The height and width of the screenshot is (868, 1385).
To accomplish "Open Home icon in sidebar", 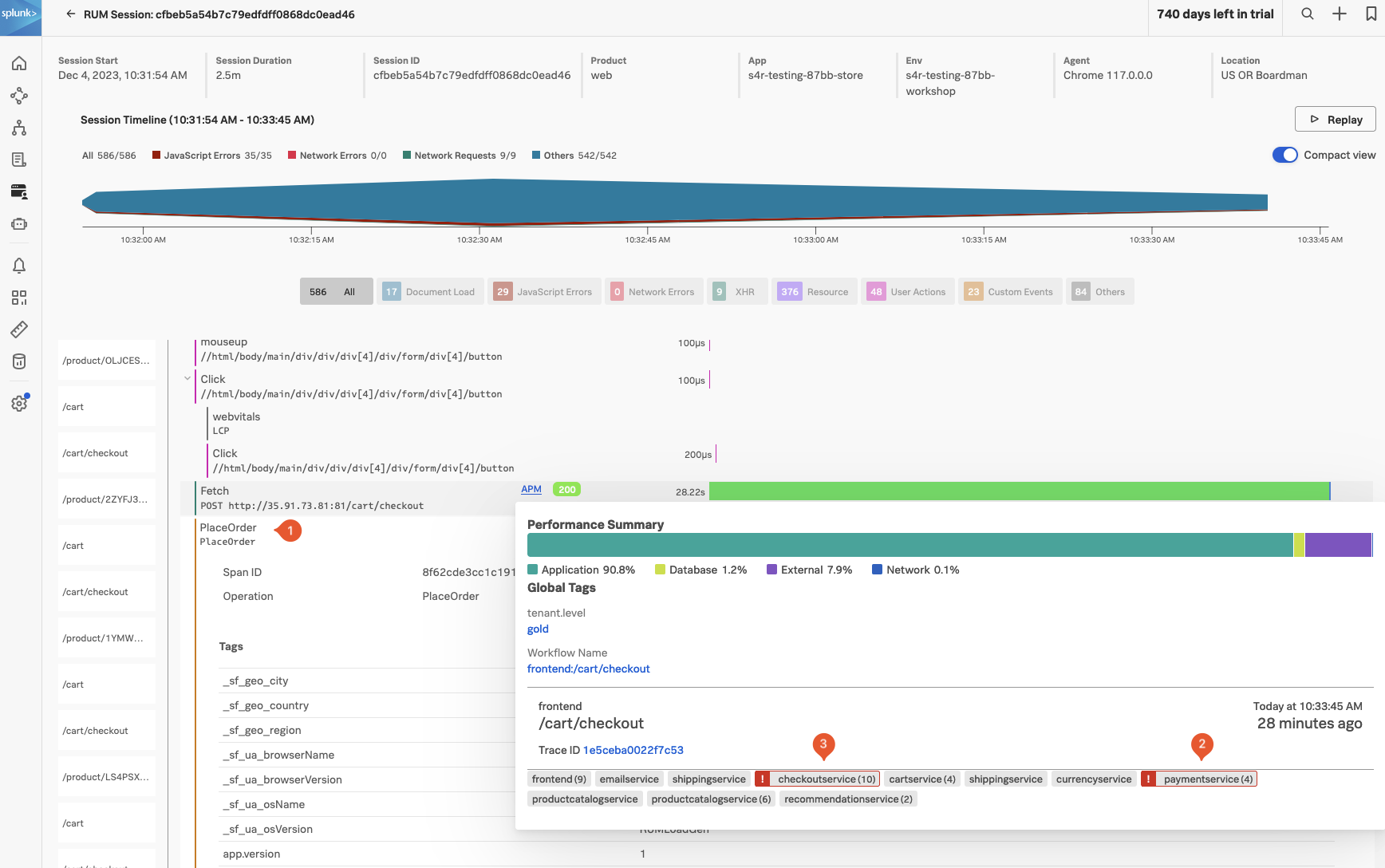I will click(20, 63).
